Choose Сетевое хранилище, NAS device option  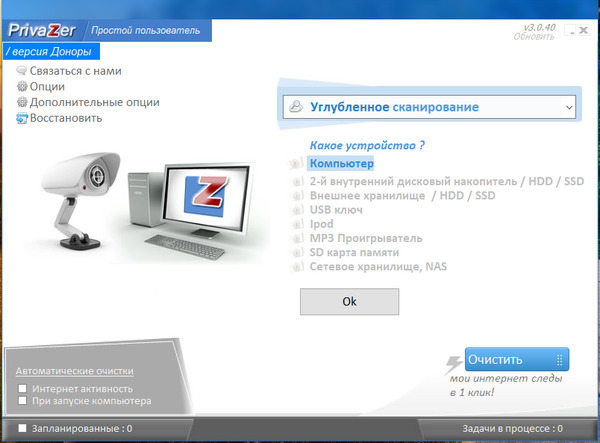[378, 267]
